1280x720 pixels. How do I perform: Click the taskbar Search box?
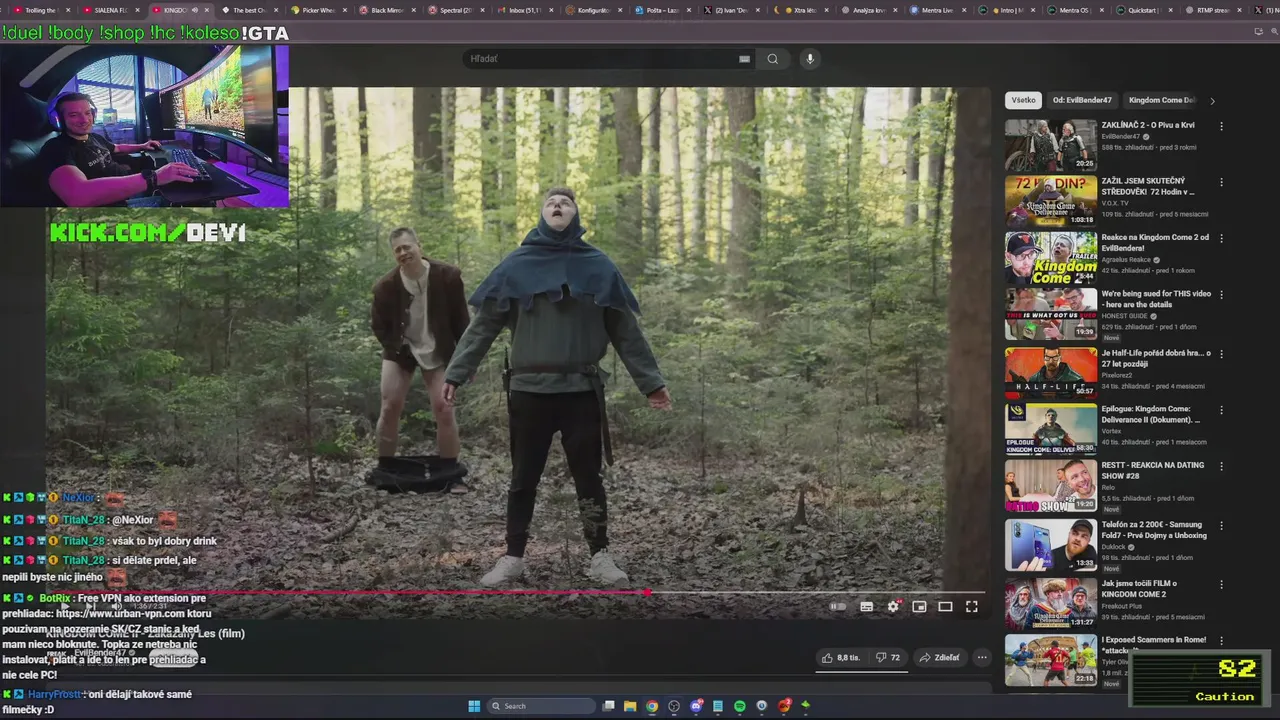click(540, 706)
